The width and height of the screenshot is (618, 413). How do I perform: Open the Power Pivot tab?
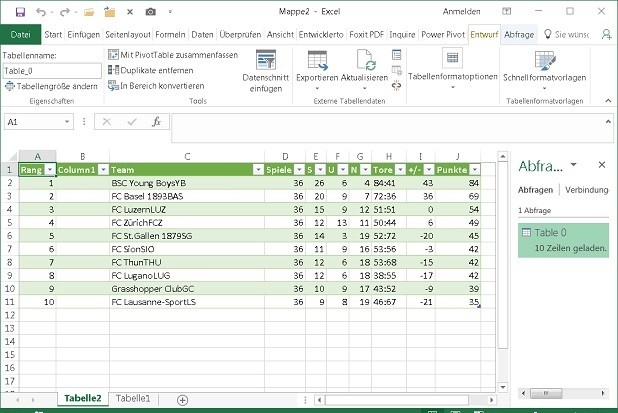point(443,35)
